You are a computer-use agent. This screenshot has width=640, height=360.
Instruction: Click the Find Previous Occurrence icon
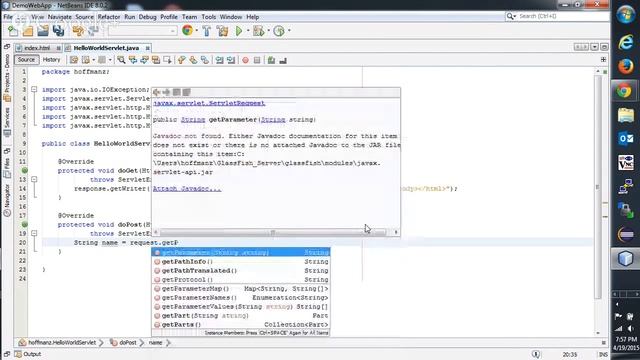point(133,60)
